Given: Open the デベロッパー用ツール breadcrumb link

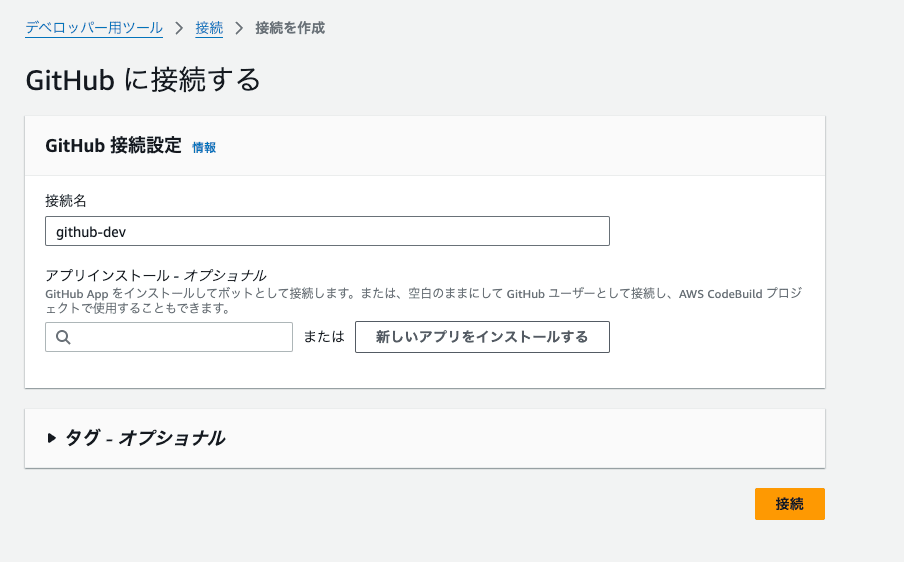Looking at the screenshot, I should point(94,28).
